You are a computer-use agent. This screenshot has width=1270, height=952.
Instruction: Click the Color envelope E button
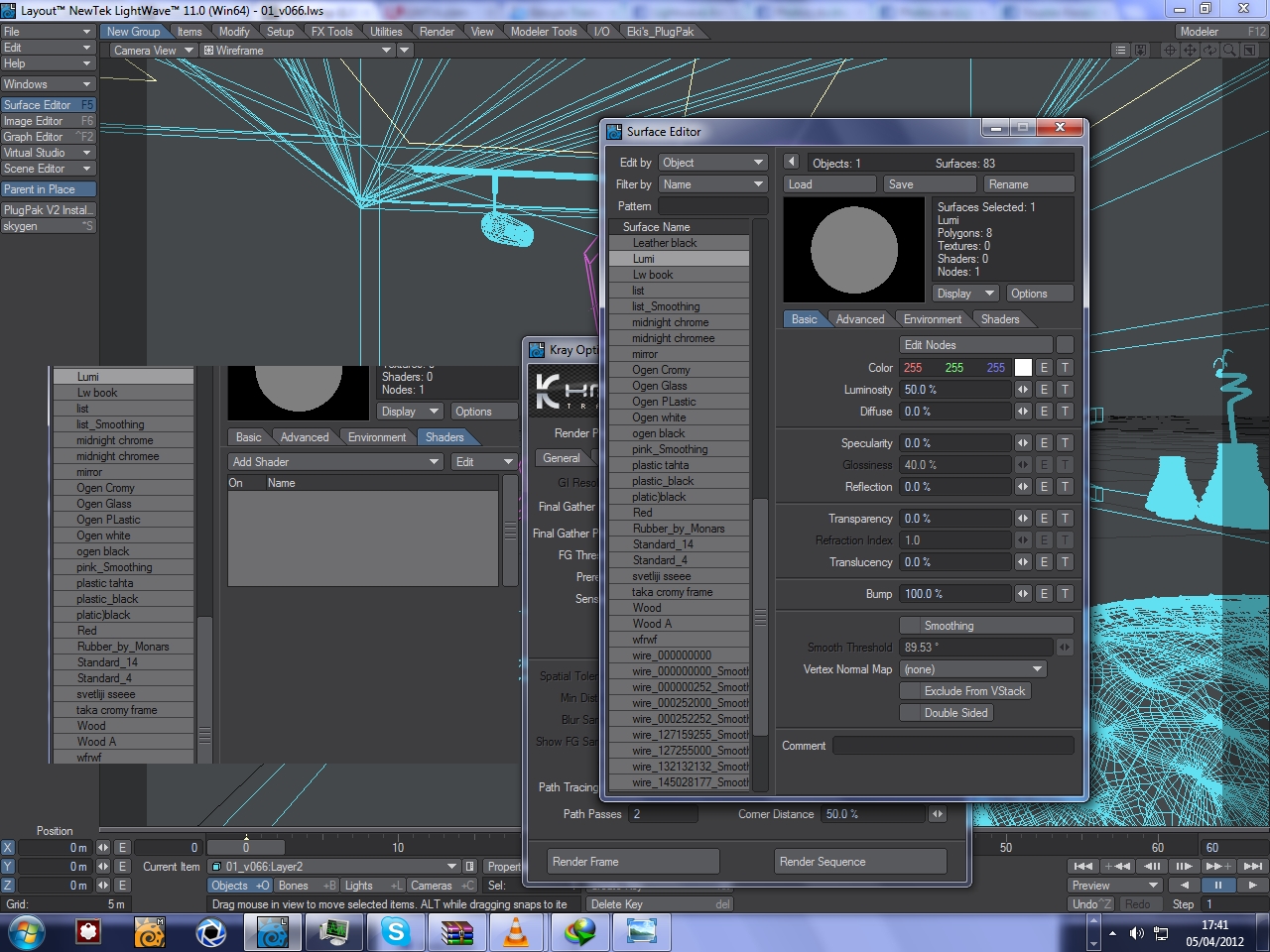point(1044,368)
